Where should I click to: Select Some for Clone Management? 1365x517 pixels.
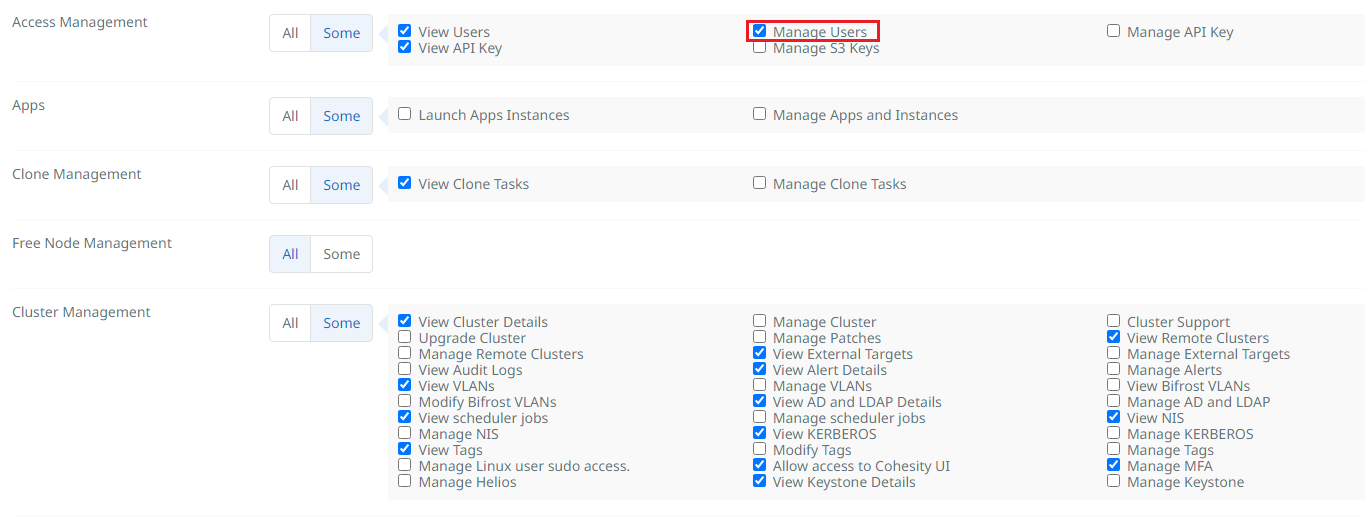(341, 185)
